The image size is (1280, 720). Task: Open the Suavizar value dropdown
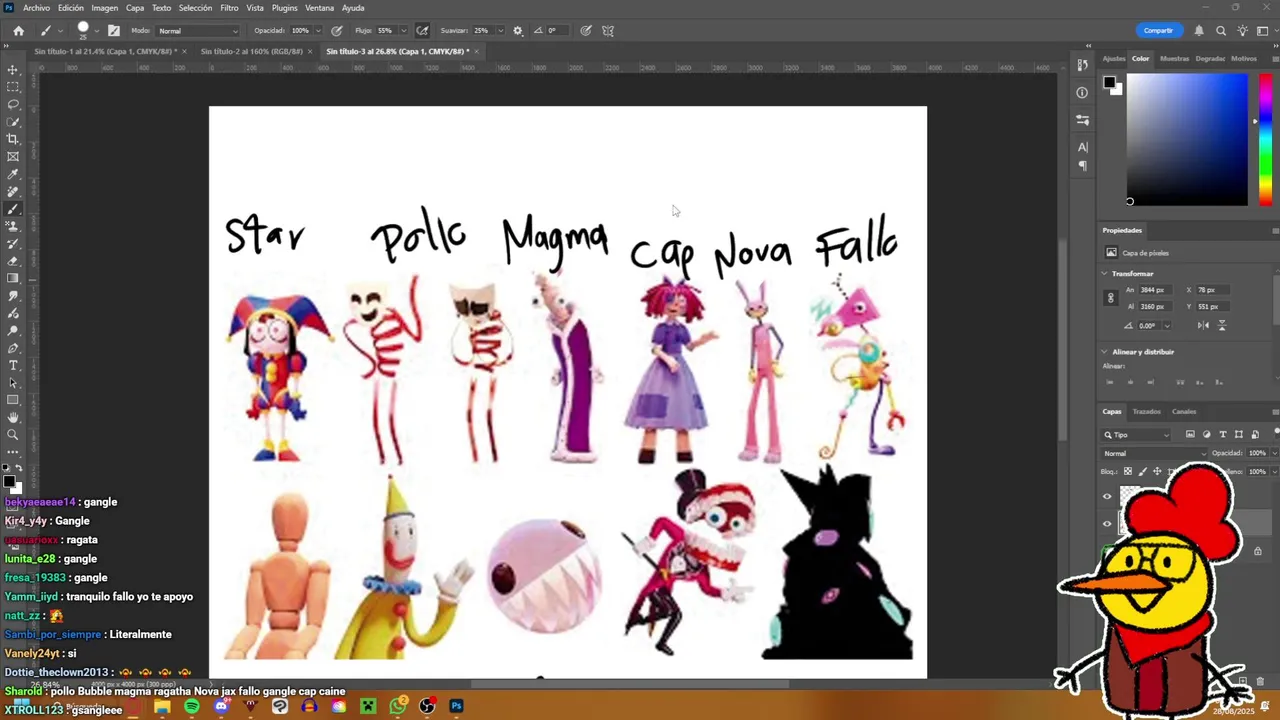coord(500,30)
